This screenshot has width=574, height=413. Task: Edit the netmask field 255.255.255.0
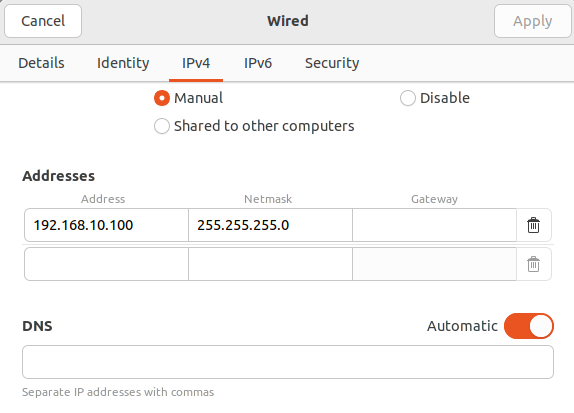(271, 225)
